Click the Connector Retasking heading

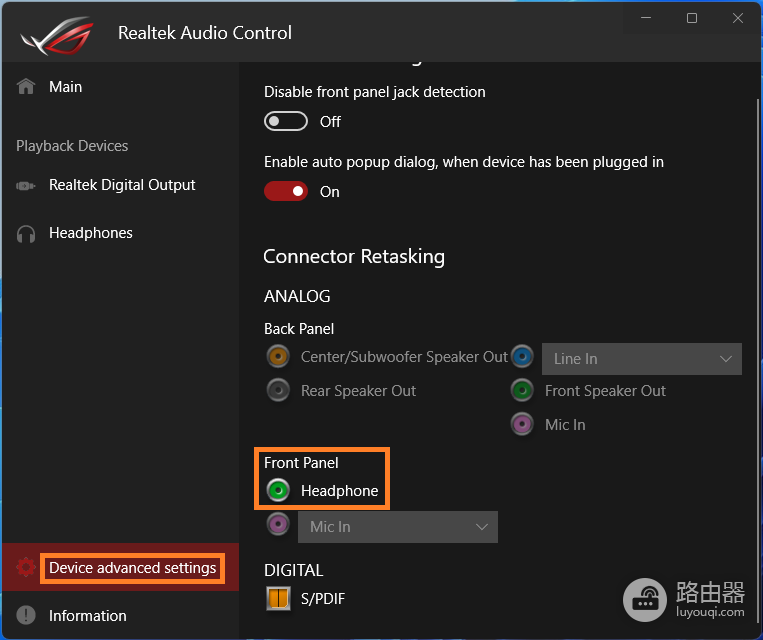point(354,256)
